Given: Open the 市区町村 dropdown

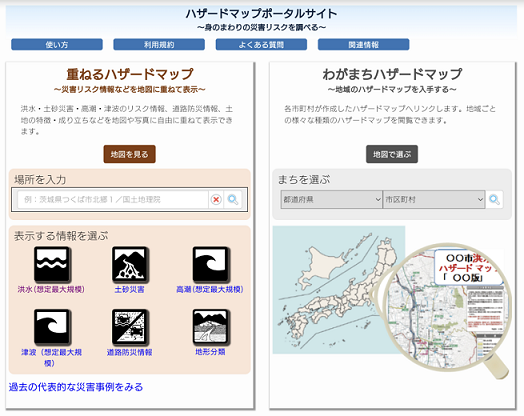Looking at the screenshot, I should (x=434, y=199).
